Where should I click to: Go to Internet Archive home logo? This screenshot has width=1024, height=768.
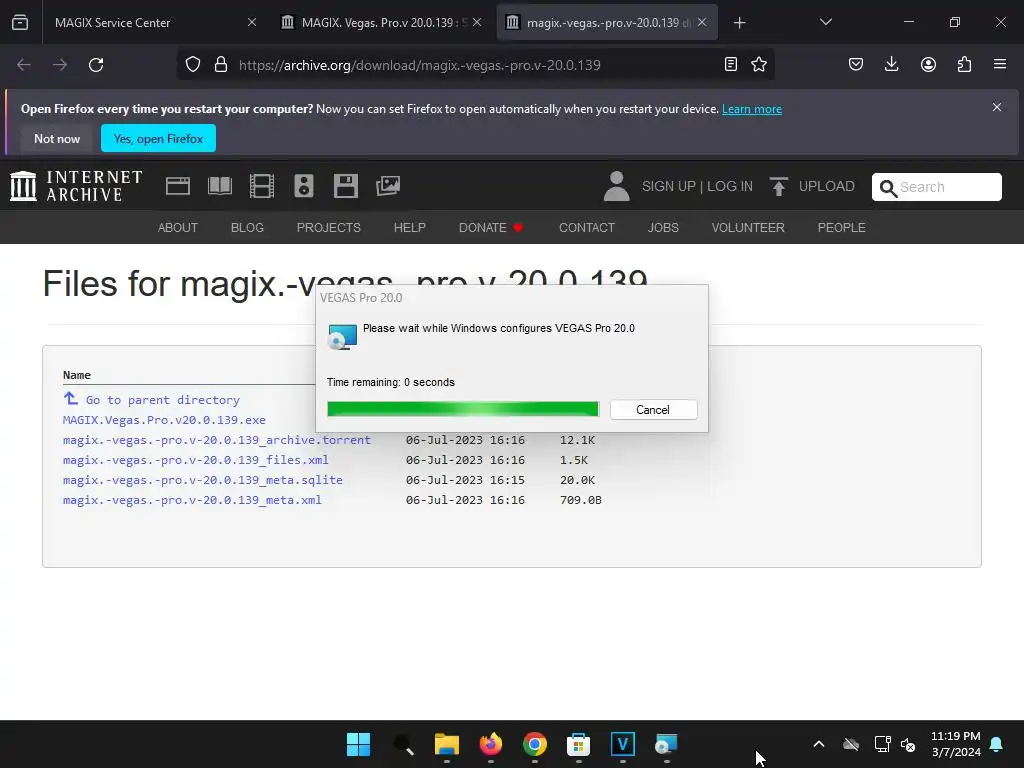pyautogui.click(x=76, y=186)
